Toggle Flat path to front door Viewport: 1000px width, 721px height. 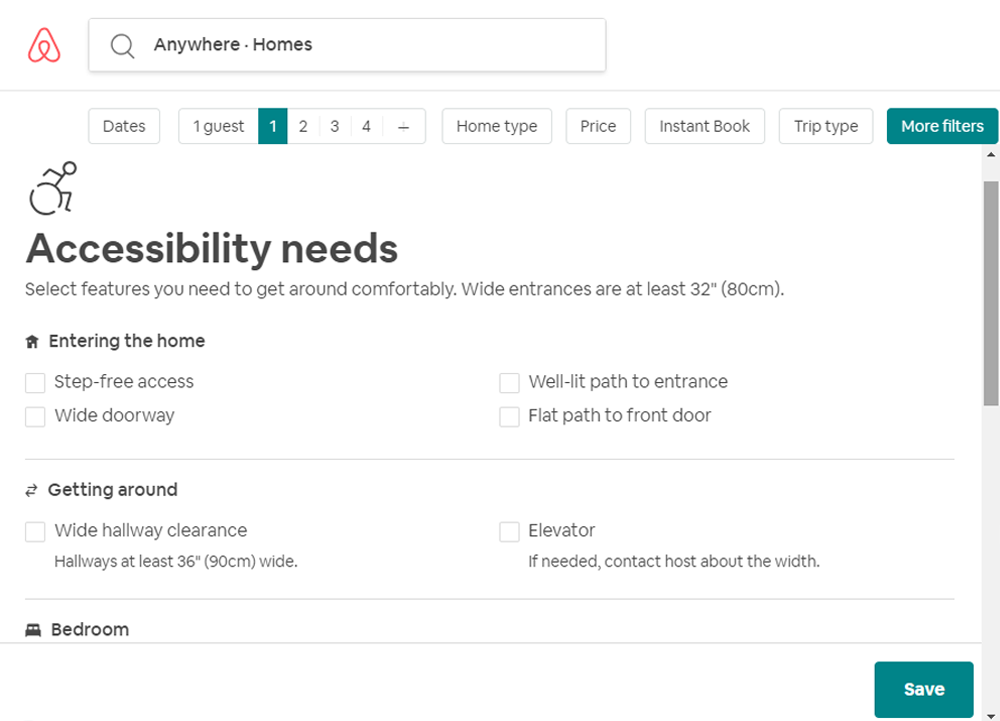coord(510,417)
